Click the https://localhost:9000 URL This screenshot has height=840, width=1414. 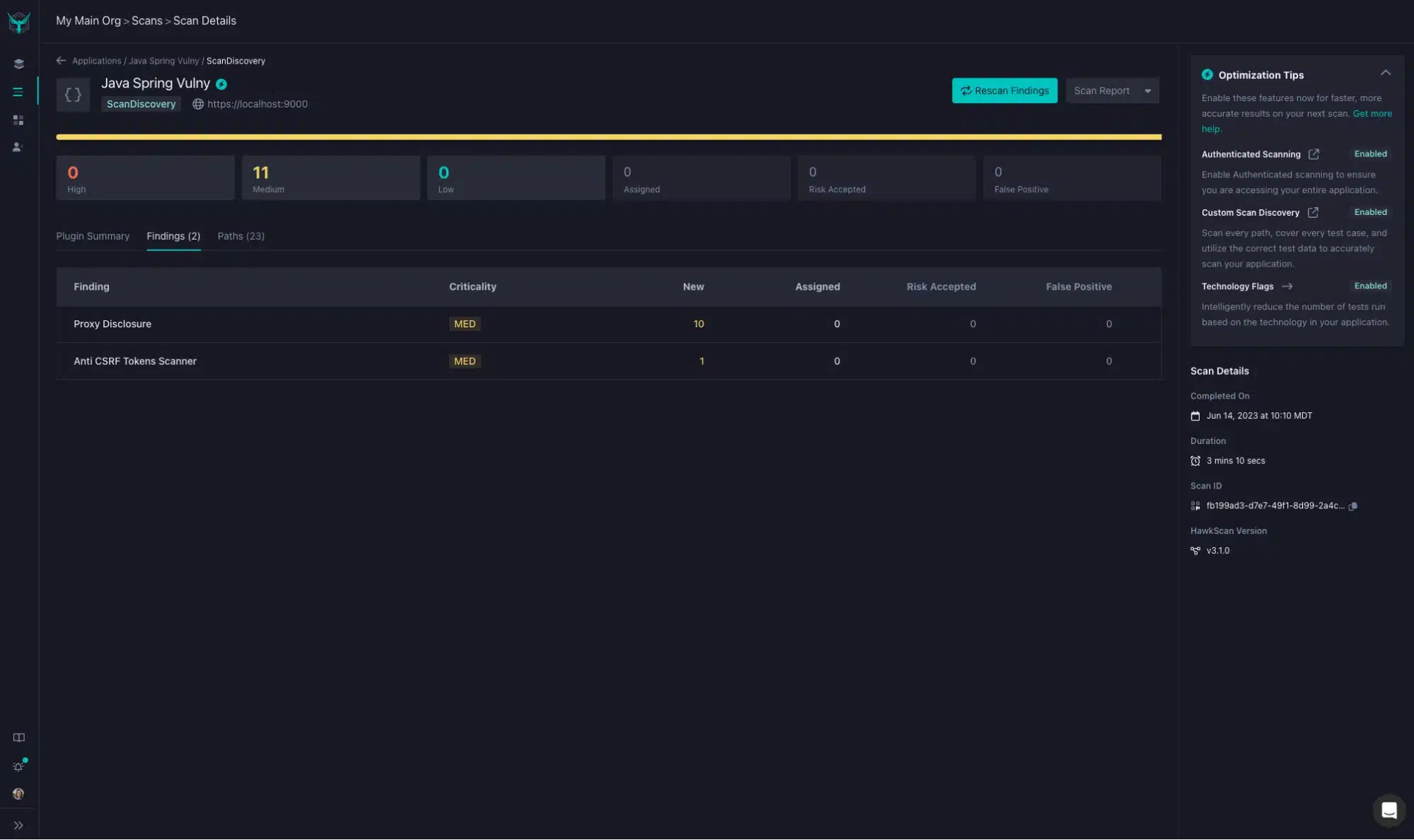[257, 104]
